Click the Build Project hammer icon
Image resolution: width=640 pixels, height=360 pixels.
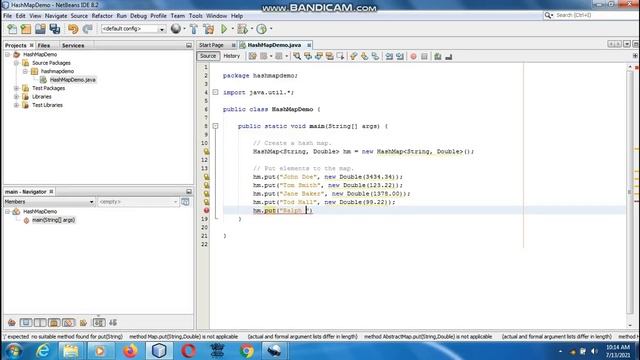point(194,29)
